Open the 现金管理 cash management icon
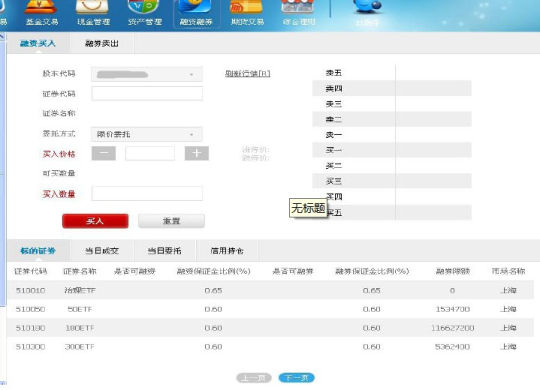 [x=93, y=13]
